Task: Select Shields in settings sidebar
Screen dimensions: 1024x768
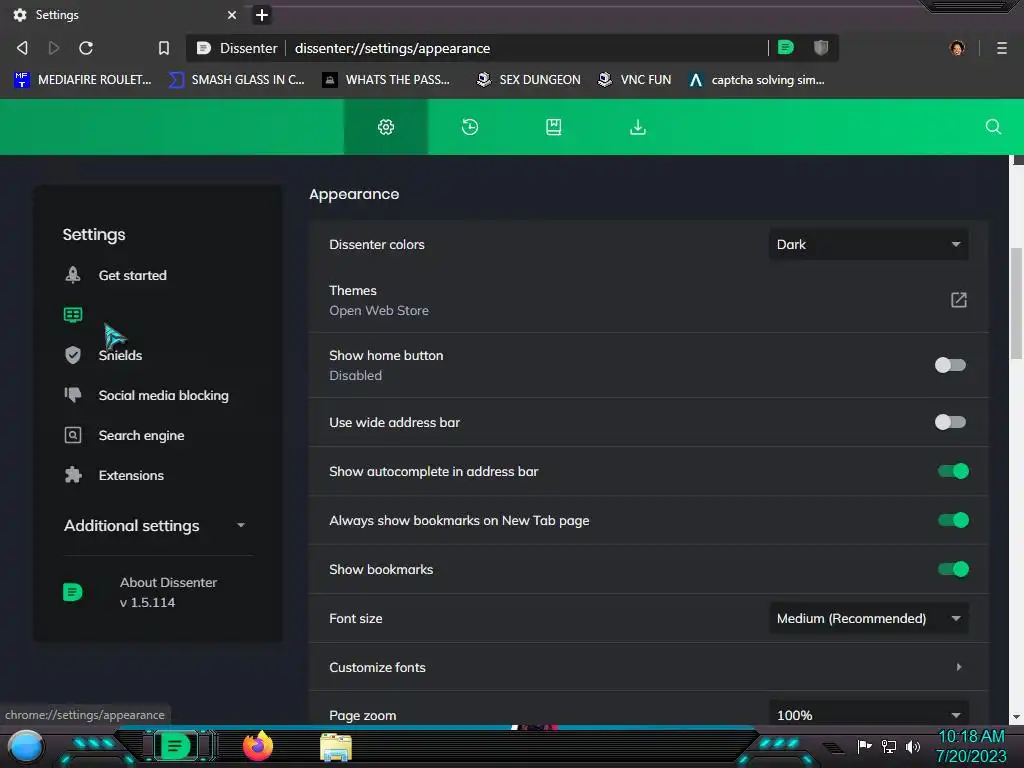Action: click(x=120, y=355)
